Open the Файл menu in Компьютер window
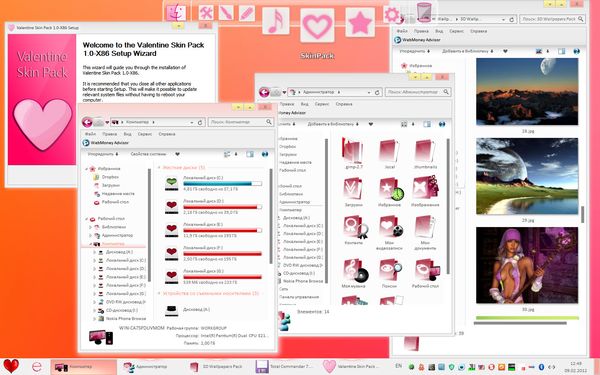The width and height of the screenshot is (600, 375). tap(90, 134)
